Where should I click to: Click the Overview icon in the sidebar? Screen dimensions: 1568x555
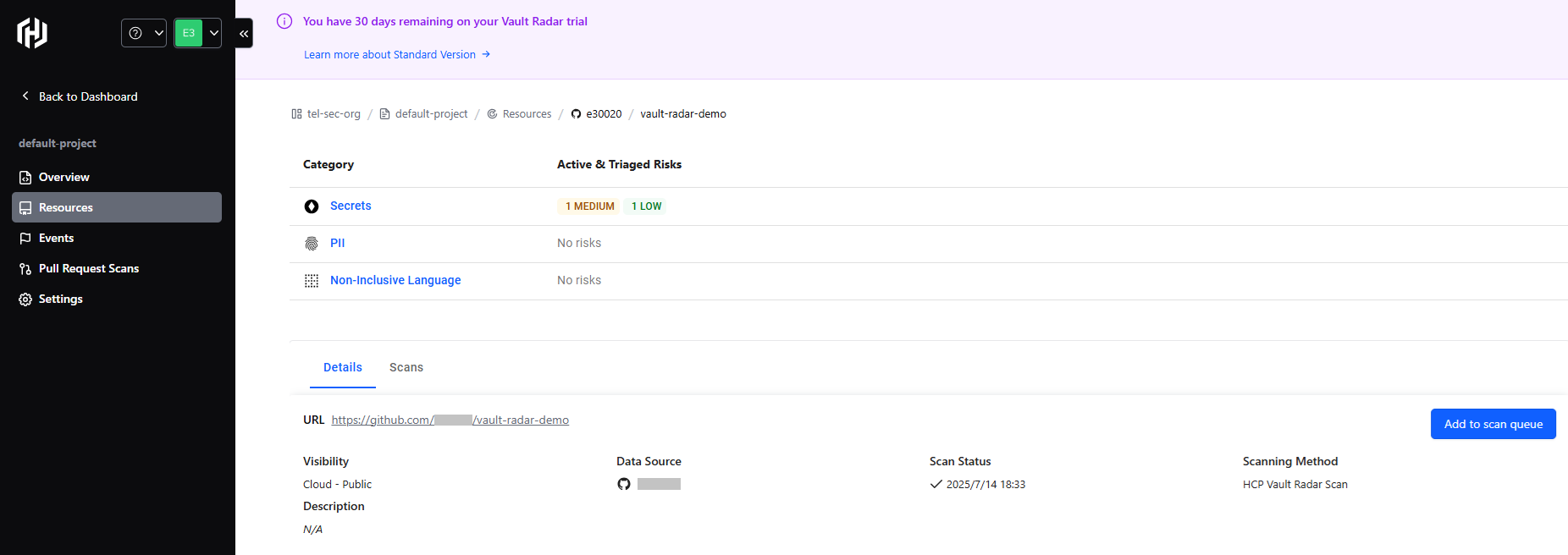[25, 178]
